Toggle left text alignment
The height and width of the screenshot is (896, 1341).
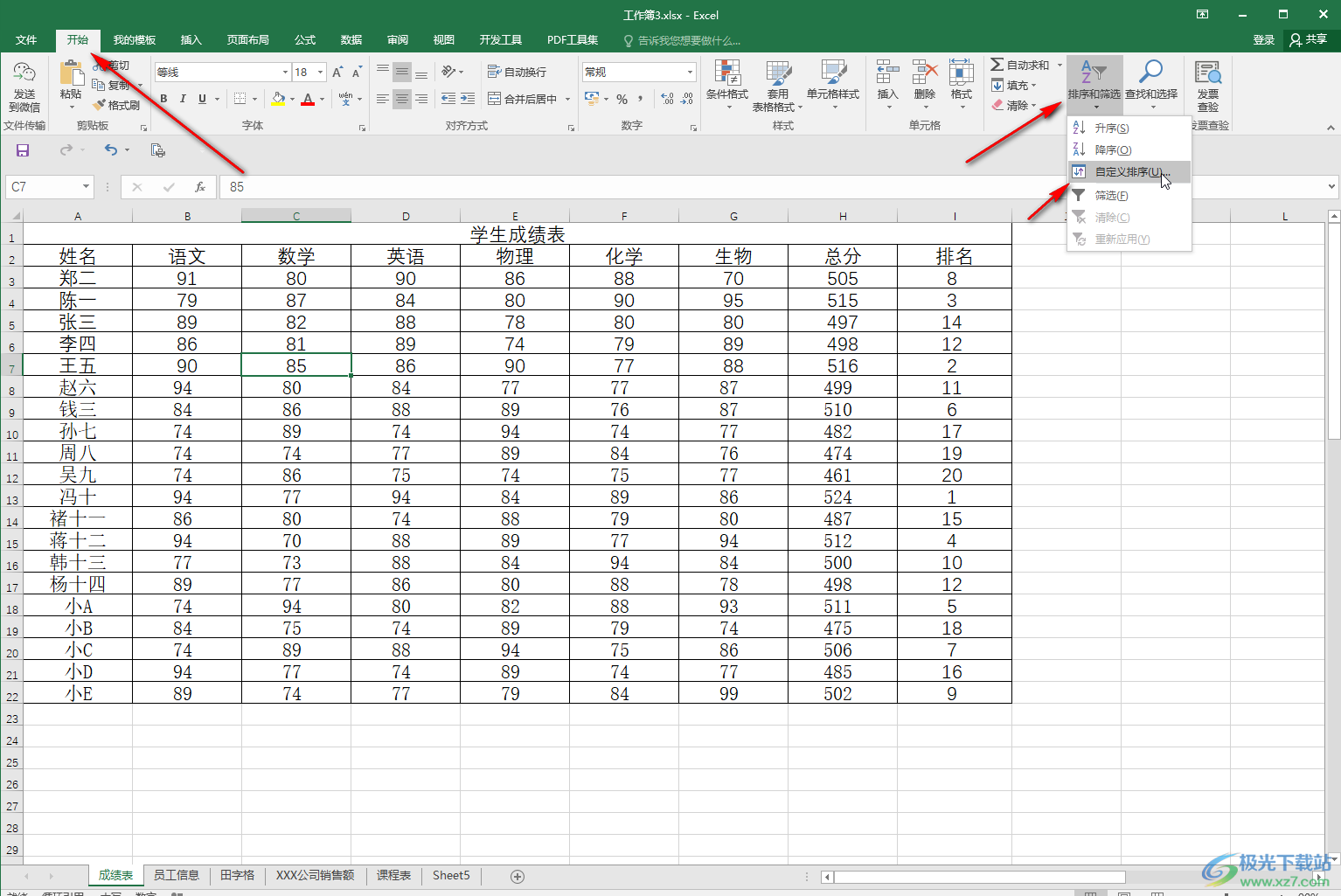tap(383, 99)
